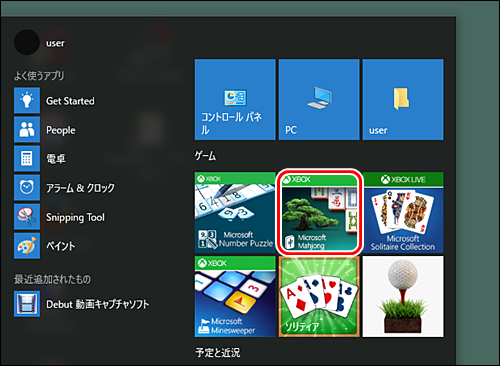Click the user account name
This screenshot has width=500, height=366.
(x=55, y=43)
